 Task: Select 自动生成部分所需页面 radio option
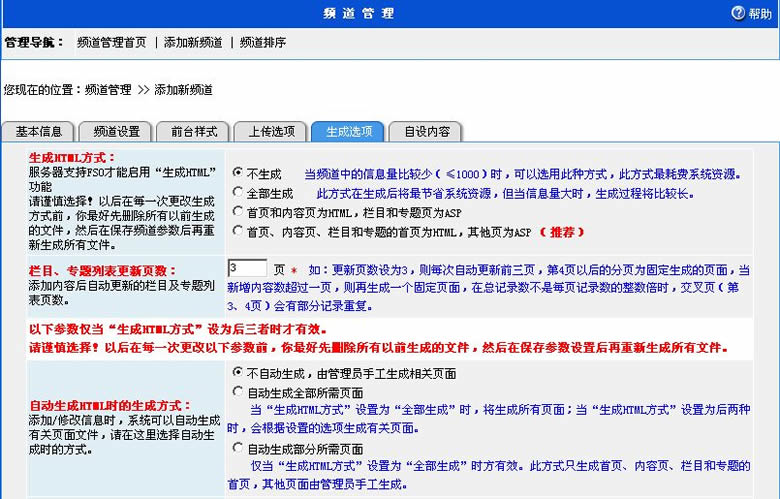pyautogui.click(x=238, y=448)
